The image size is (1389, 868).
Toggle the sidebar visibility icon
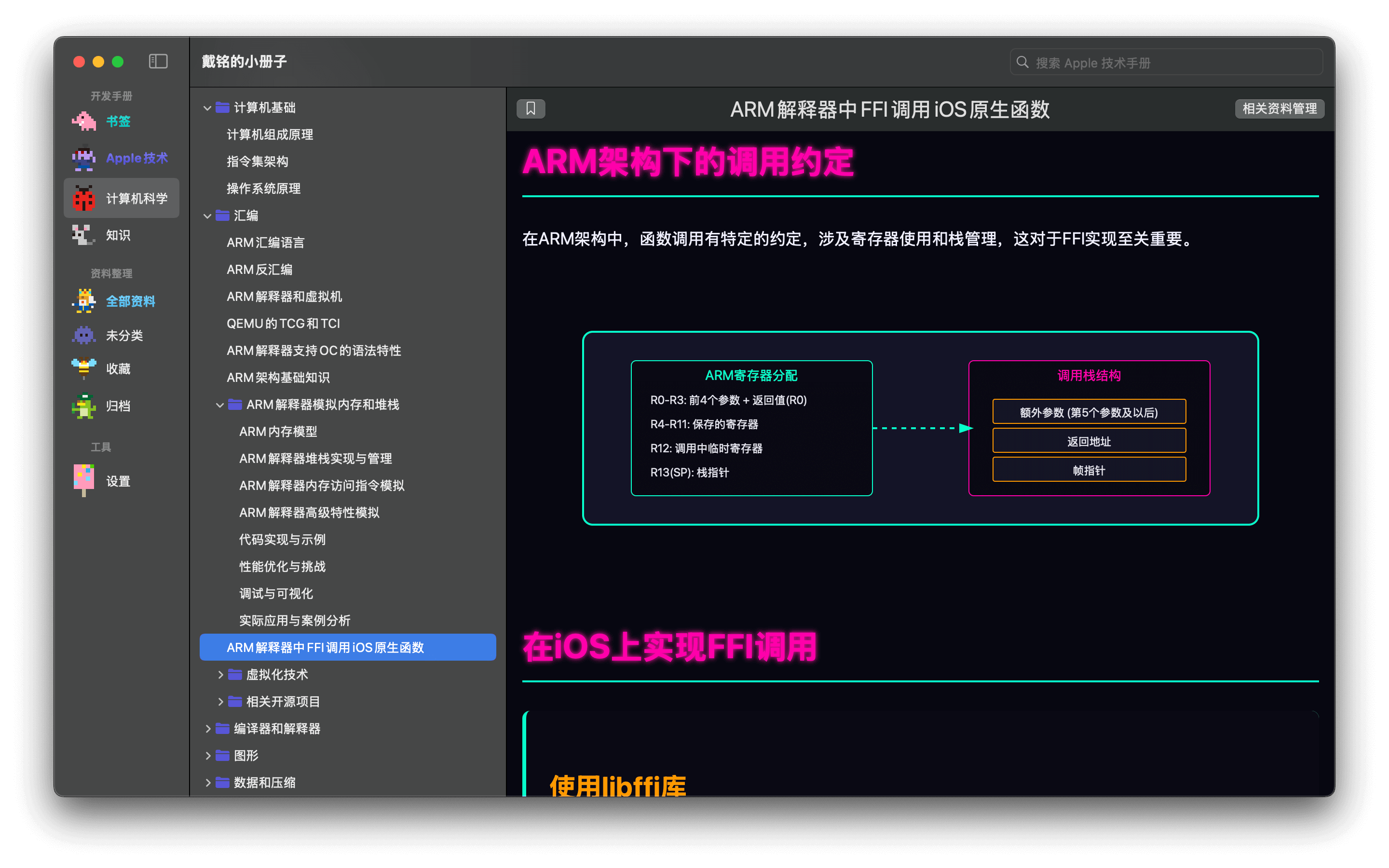click(x=158, y=61)
